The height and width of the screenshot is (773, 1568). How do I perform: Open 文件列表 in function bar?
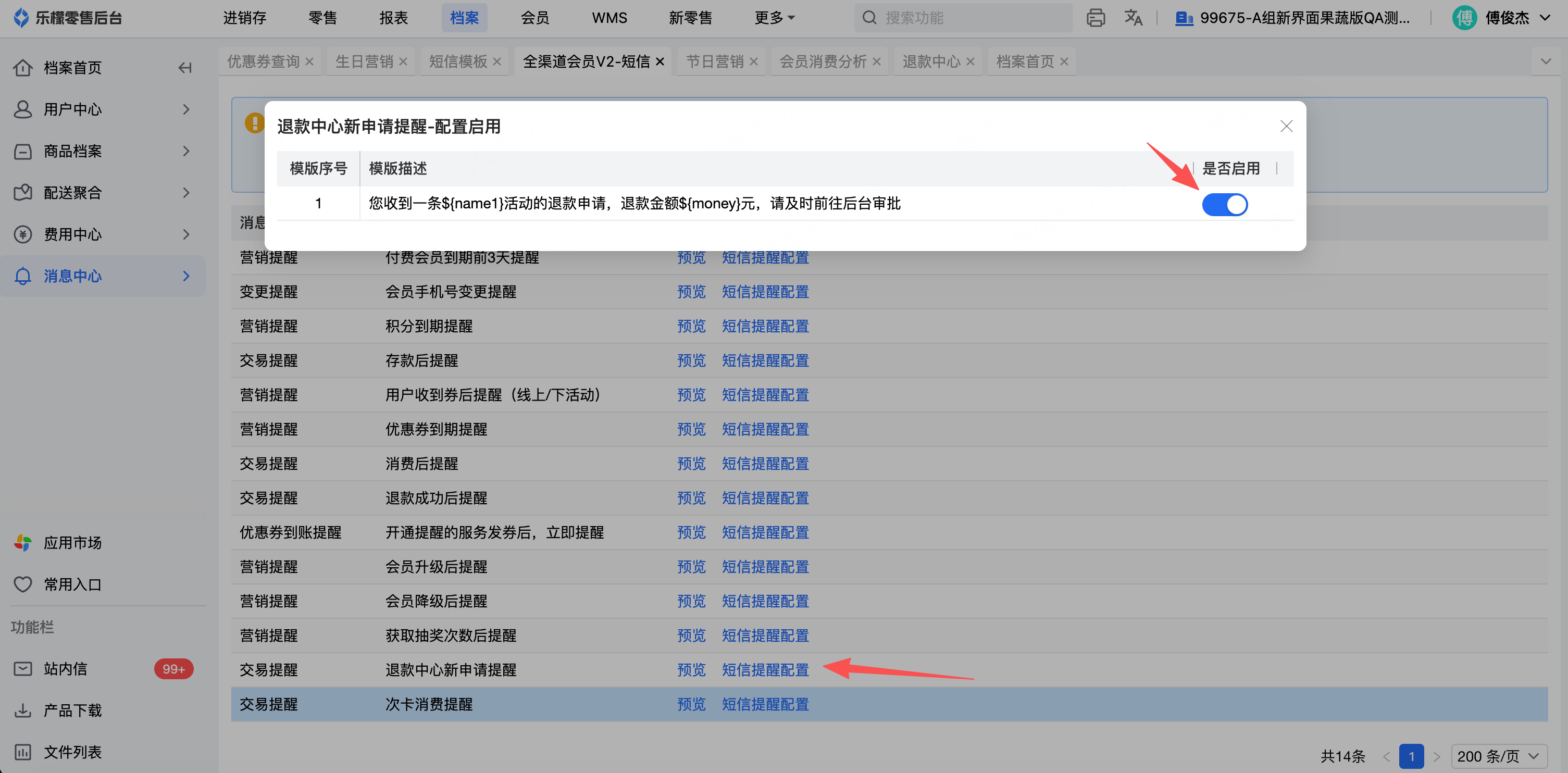click(72, 752)
